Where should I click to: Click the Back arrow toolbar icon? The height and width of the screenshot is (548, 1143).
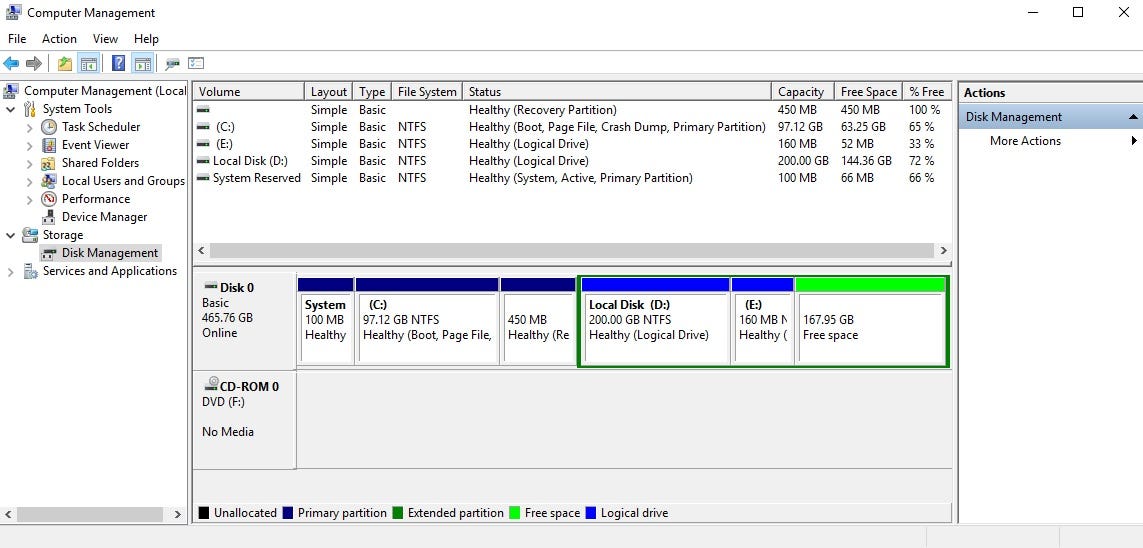[11, 63]
